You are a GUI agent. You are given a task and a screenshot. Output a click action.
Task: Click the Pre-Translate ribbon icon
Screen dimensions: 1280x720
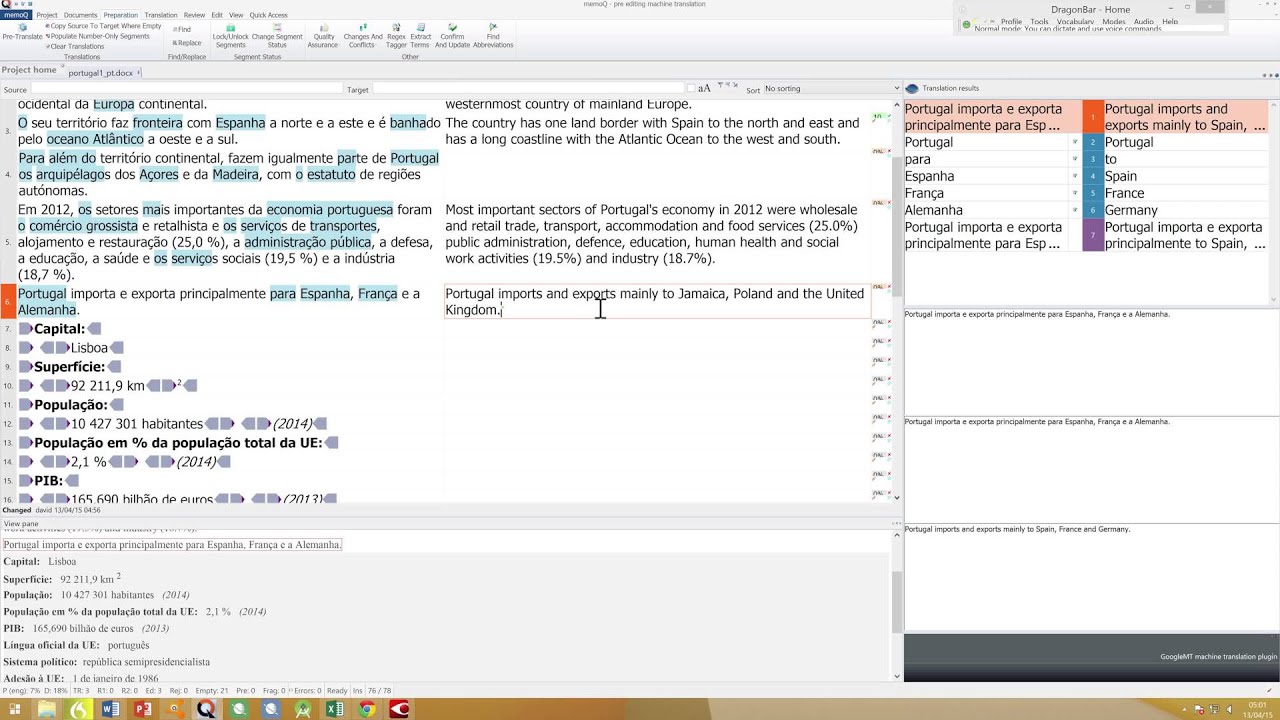pos(22,32)
